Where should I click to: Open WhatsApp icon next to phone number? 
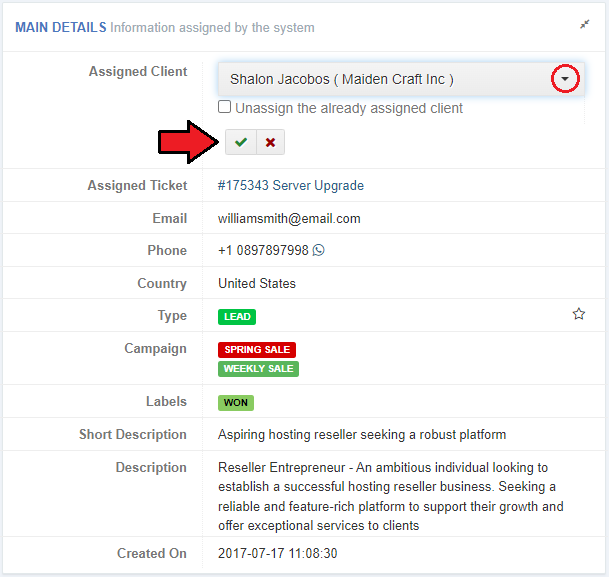point(318,250)
